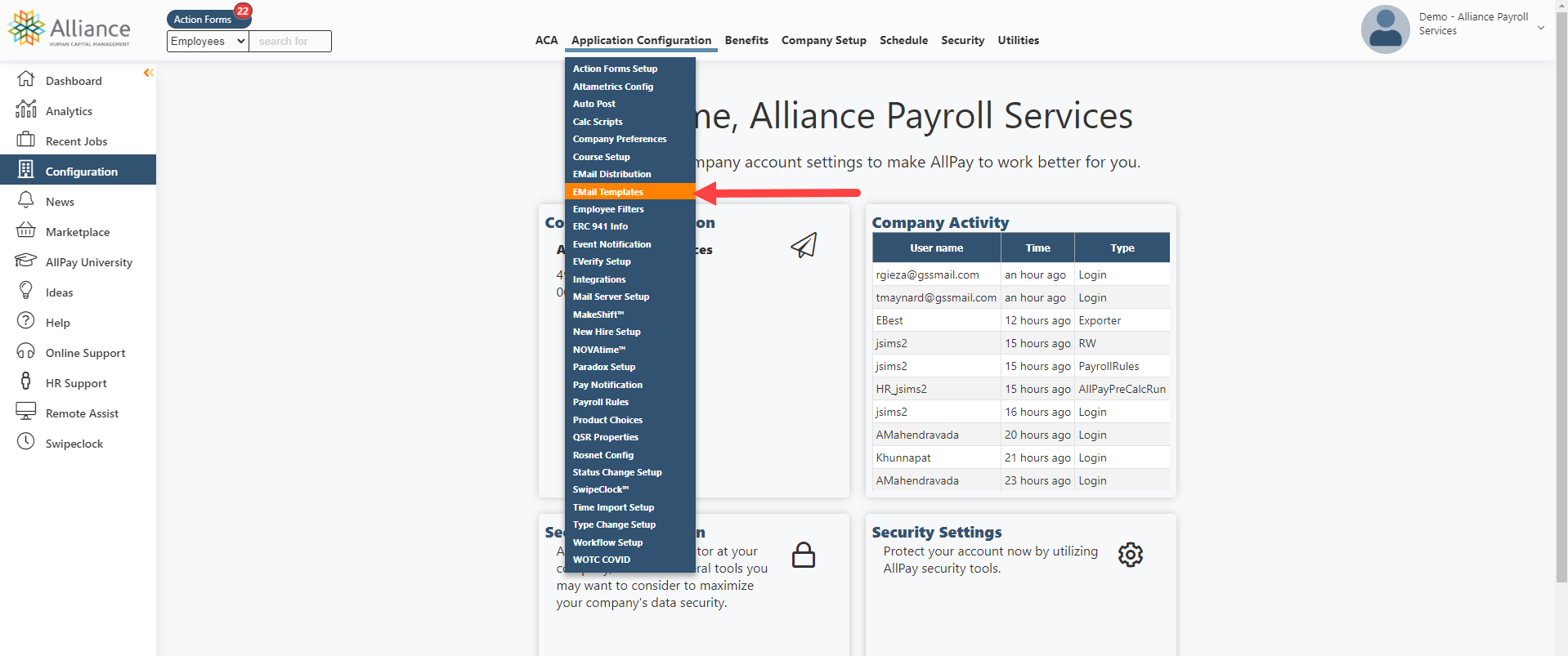Open the Employees search type dropdown
The height and width of the screenshot is (656, 1568).
click(208, 41)
